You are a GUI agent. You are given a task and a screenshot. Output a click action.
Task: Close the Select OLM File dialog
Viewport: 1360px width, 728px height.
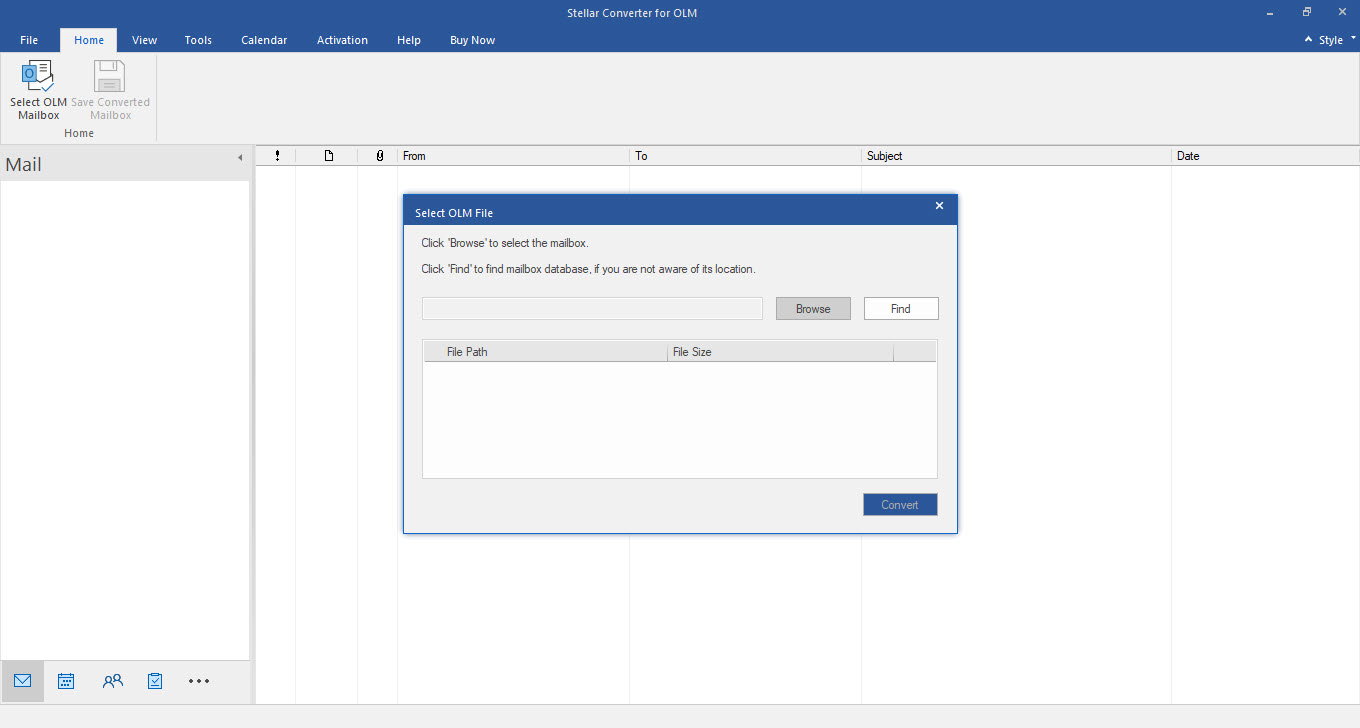pos(939,206)
